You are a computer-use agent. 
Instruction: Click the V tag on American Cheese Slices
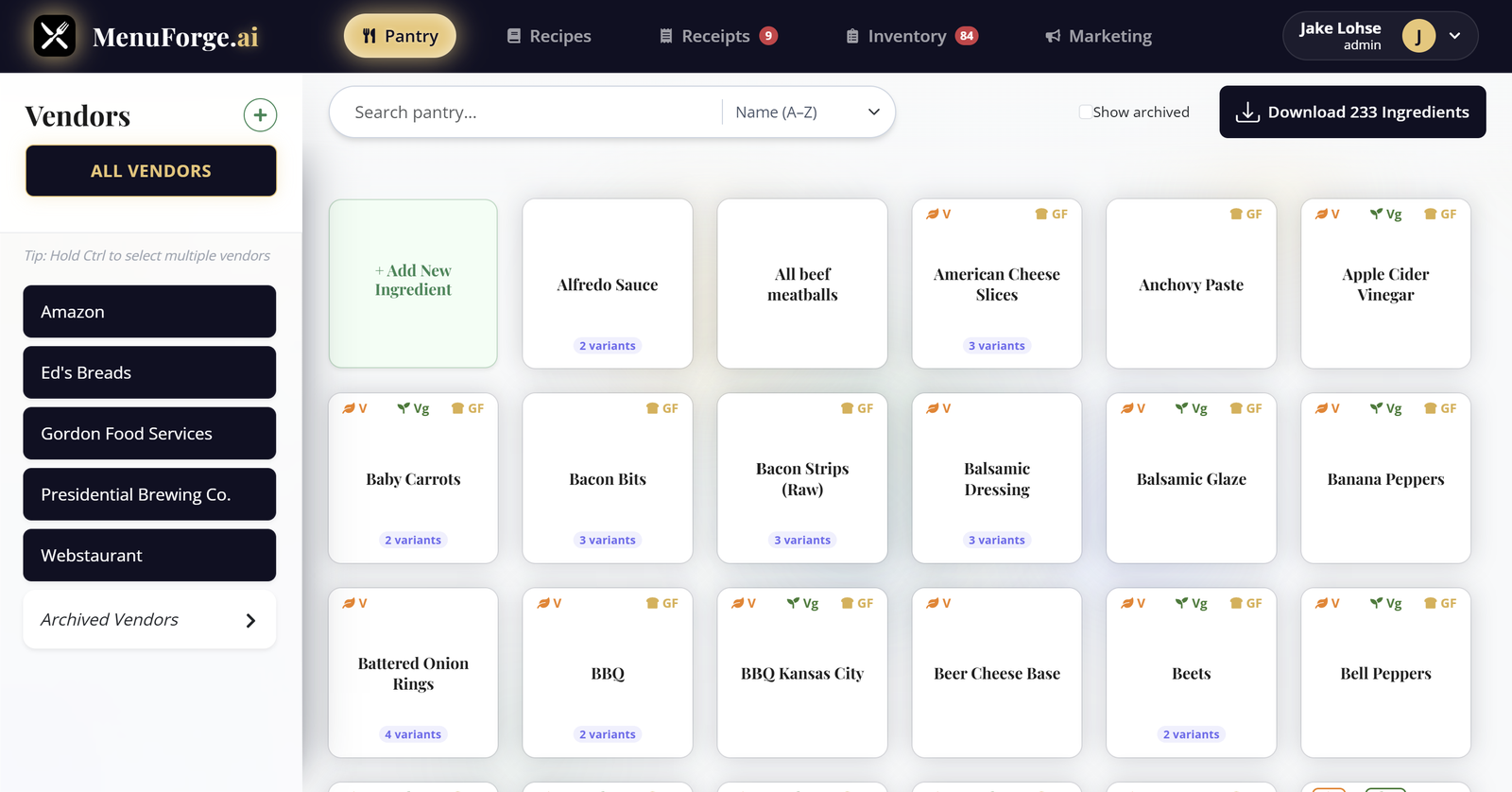[x=938, y=215]
